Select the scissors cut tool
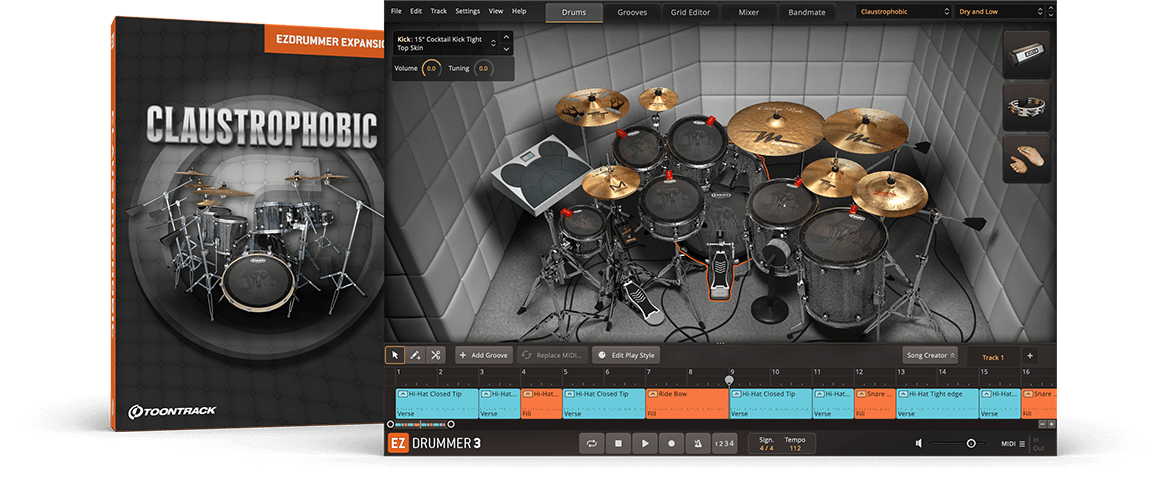The width and height of the screenshot is (1170, 488). 437,355
